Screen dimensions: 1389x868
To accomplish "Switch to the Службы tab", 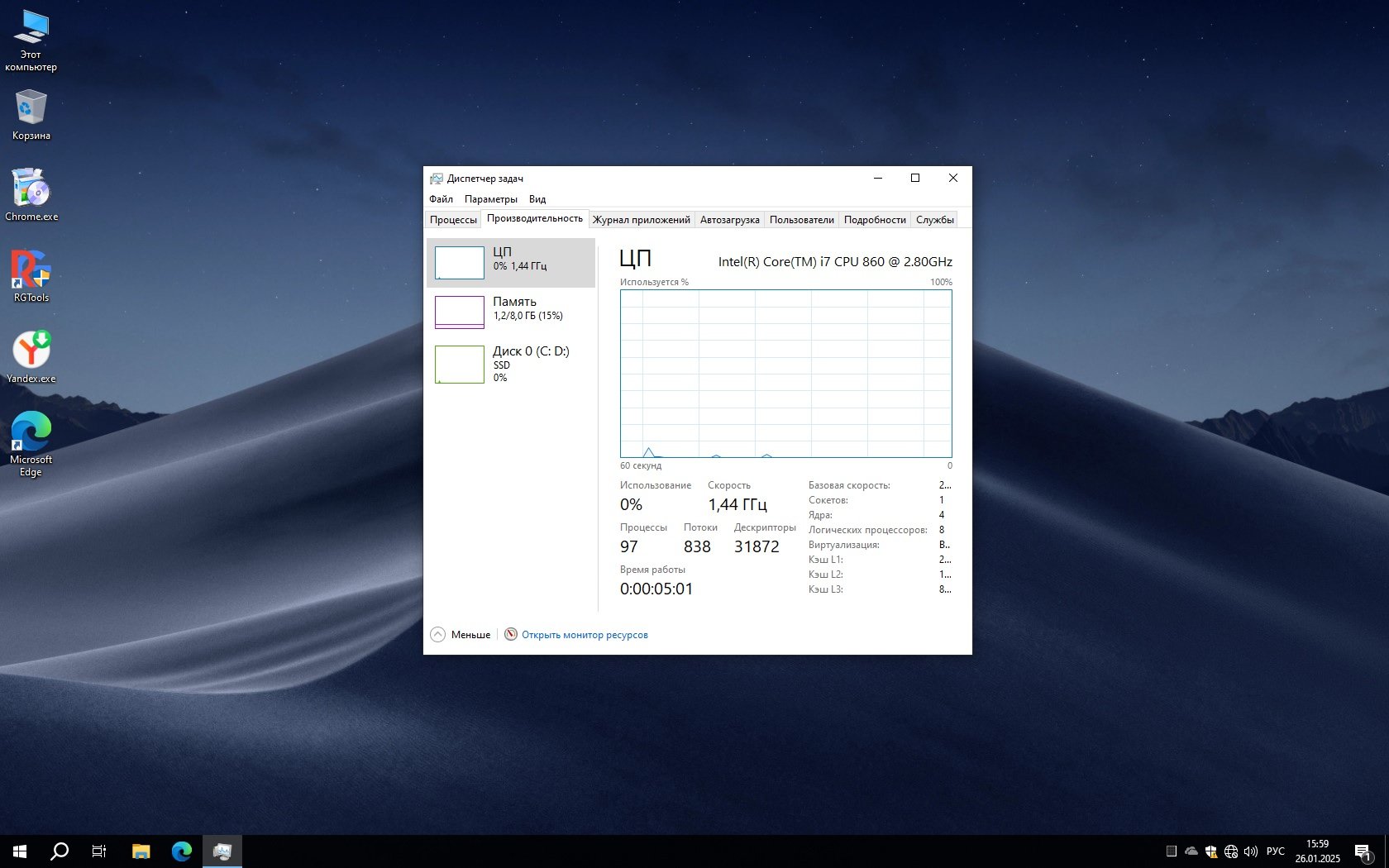I will point(934,220).
